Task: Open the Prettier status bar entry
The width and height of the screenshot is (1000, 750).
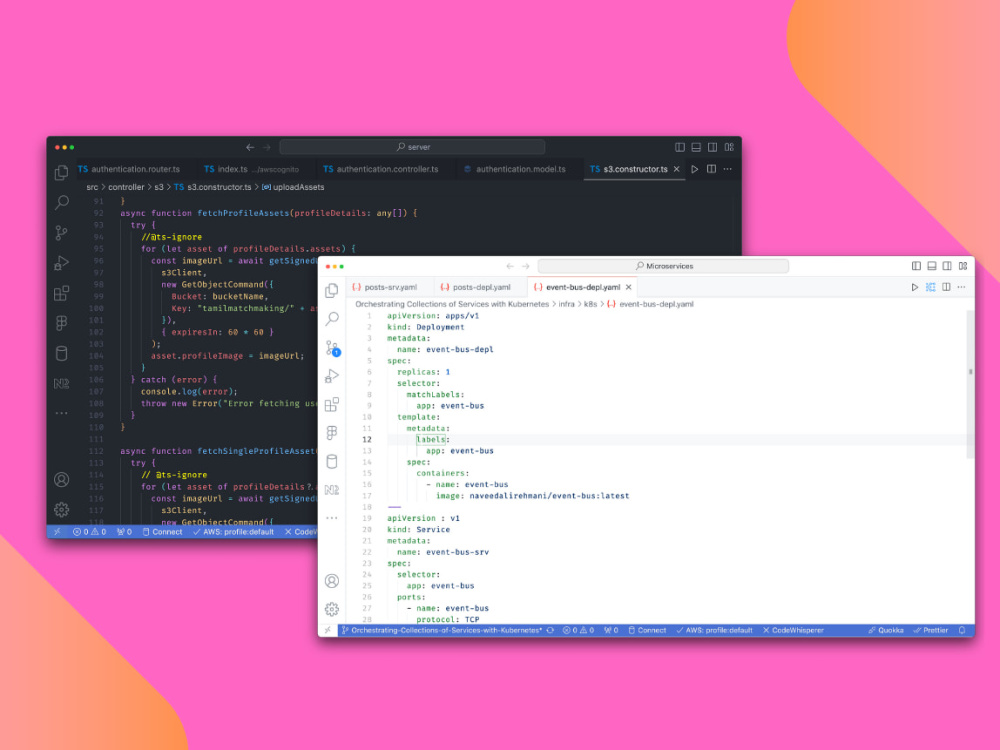Action: click(x=930, y=630)
